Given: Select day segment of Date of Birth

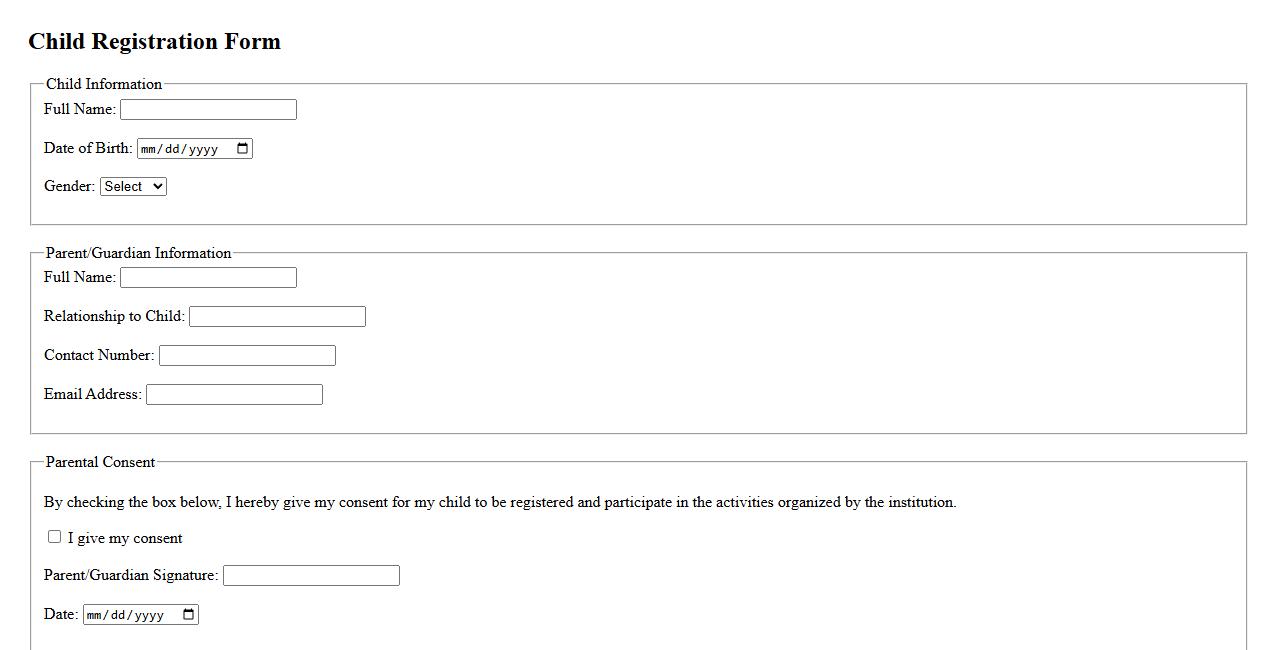Looking at the screenshot, I should click(x=174, y=150).
